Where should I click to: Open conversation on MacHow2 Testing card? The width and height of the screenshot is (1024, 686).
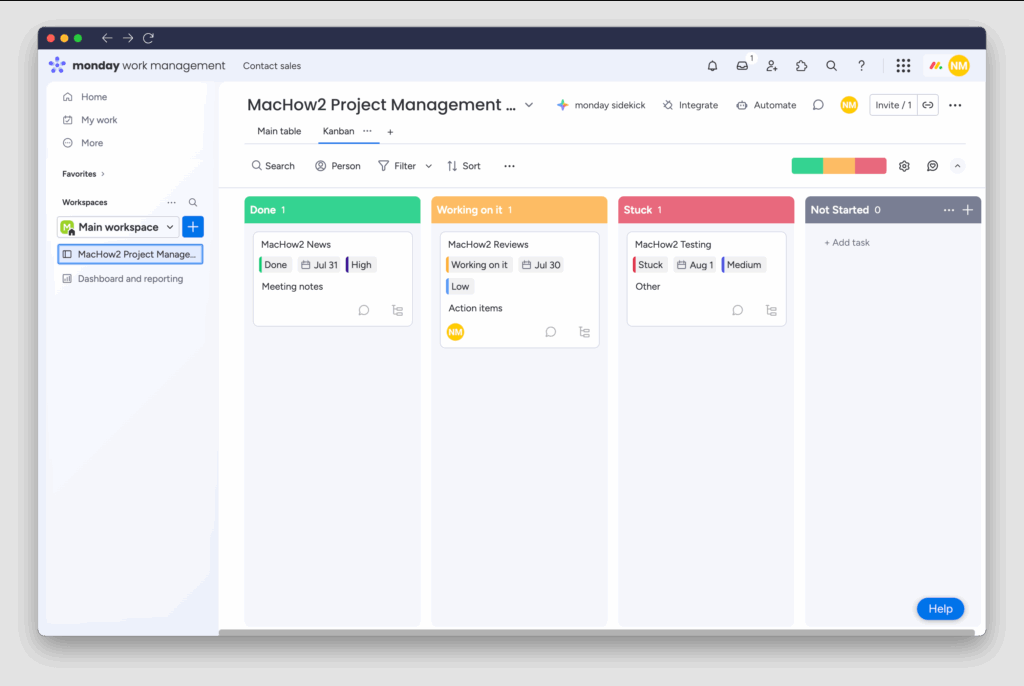(x=737, y=310)
